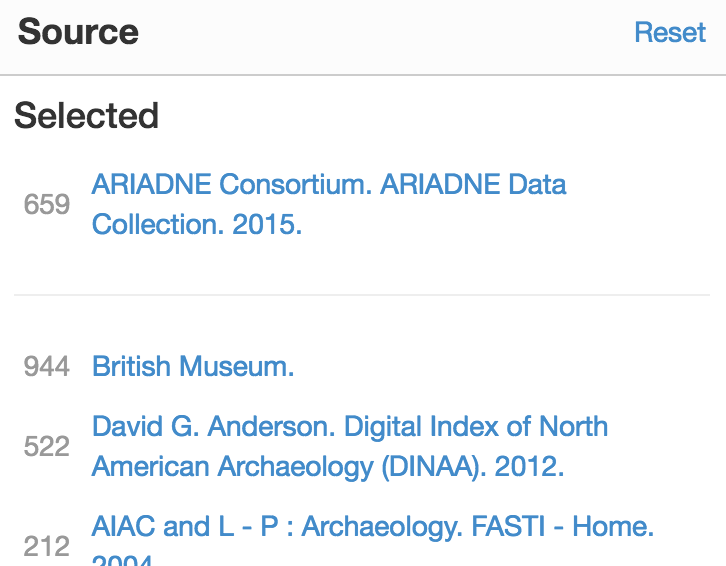726x566 pixels.
Task: Click the 212 count next to FASTI
Action: tap(47, 546)
